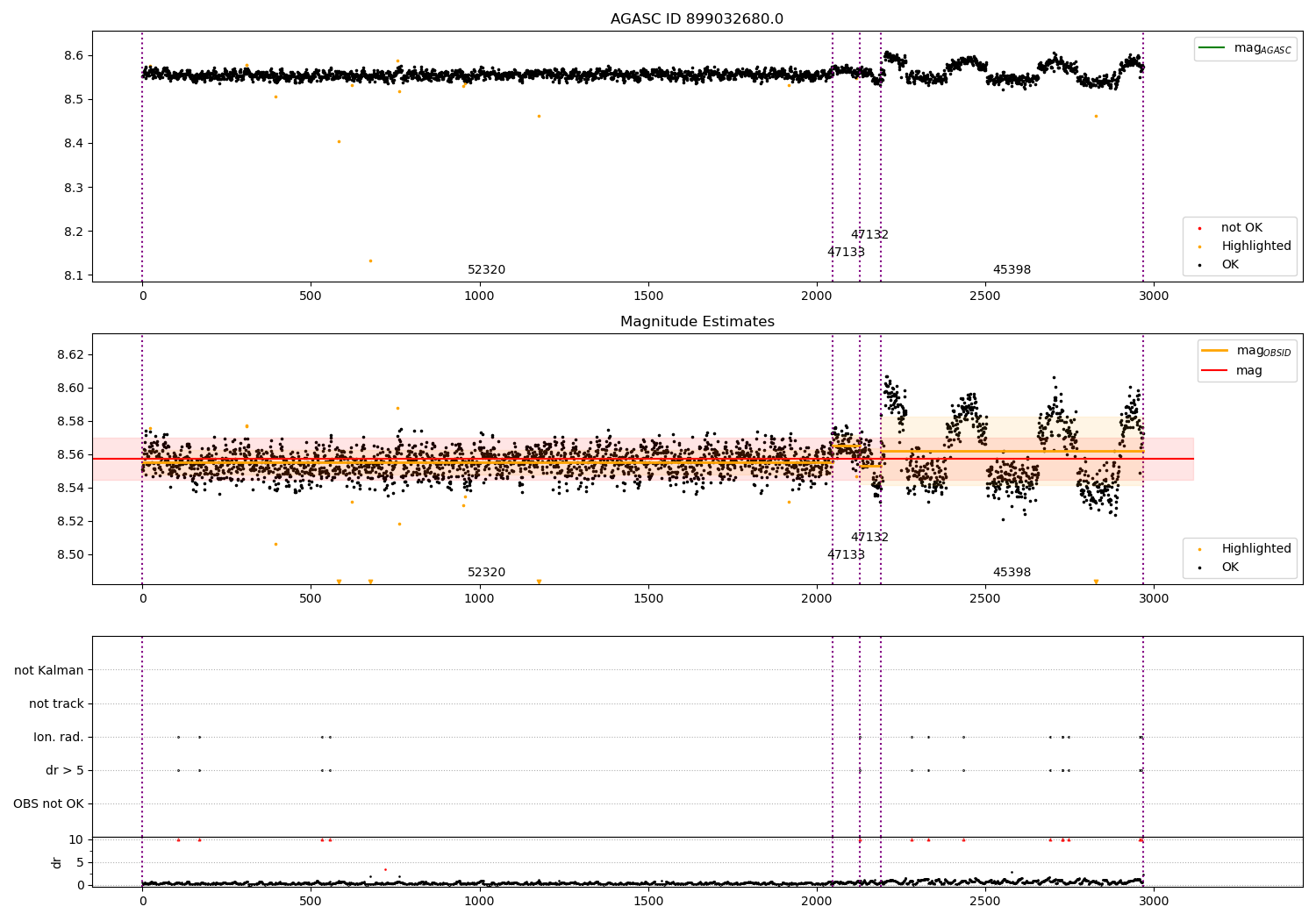Click obsid label 52320 in the AGASC ID plot
Image resolution: width=1316 pixels, height=921 pixels.
tap(486, 270)
